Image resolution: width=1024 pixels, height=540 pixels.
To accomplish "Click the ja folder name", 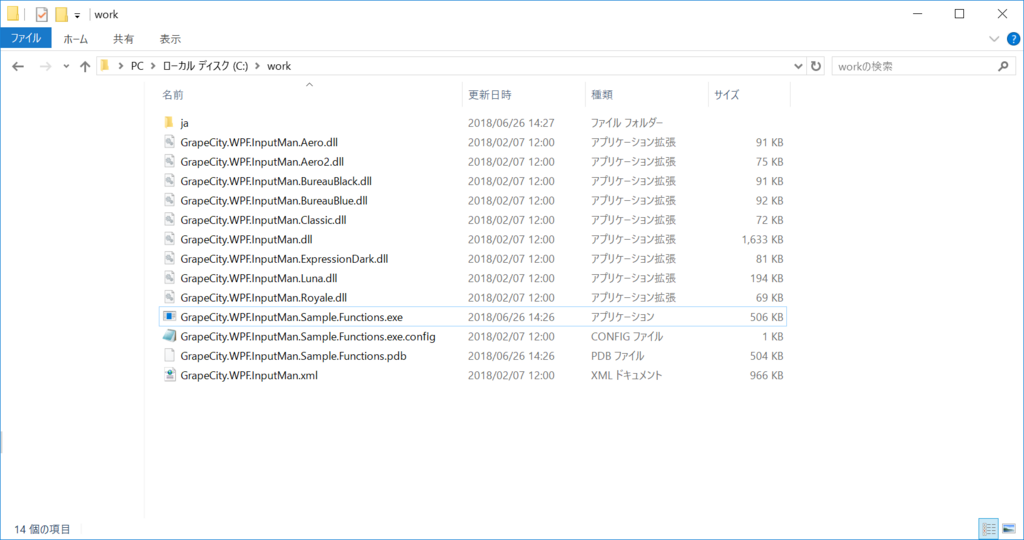I will [x=184, y=123].
